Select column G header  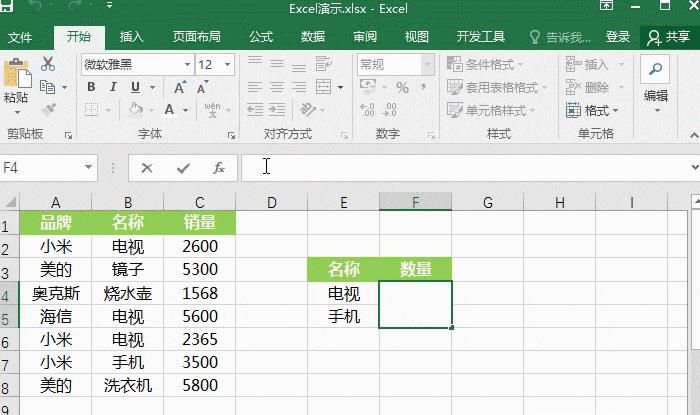[488, 203]
